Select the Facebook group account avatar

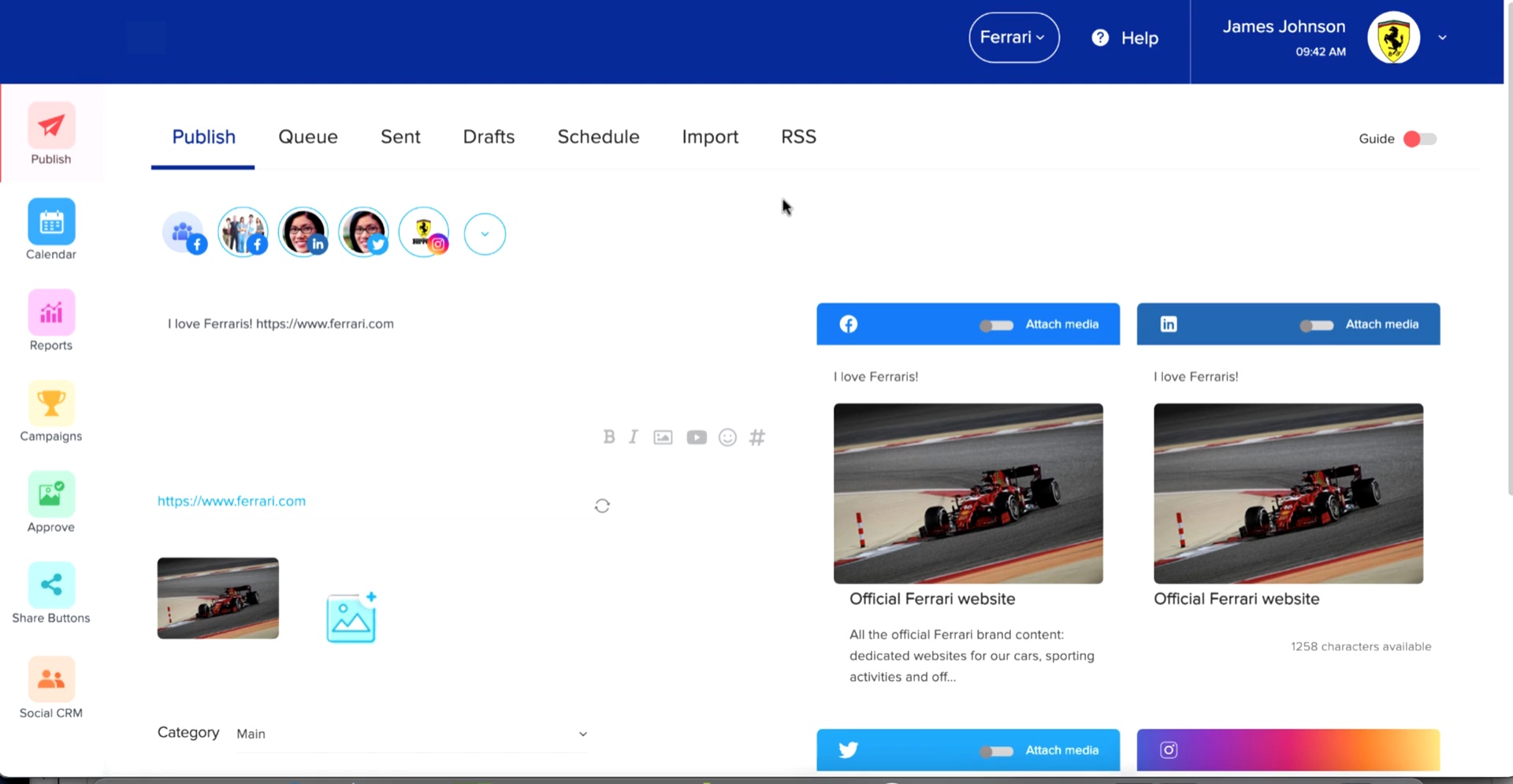pyautogui.click(x=184, y=233)
